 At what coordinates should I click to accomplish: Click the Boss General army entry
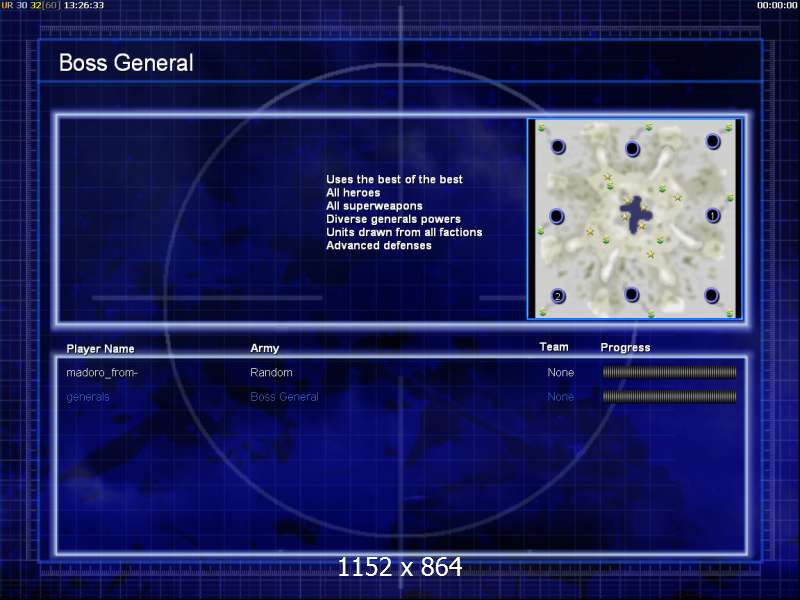click(x=284, y=396)
